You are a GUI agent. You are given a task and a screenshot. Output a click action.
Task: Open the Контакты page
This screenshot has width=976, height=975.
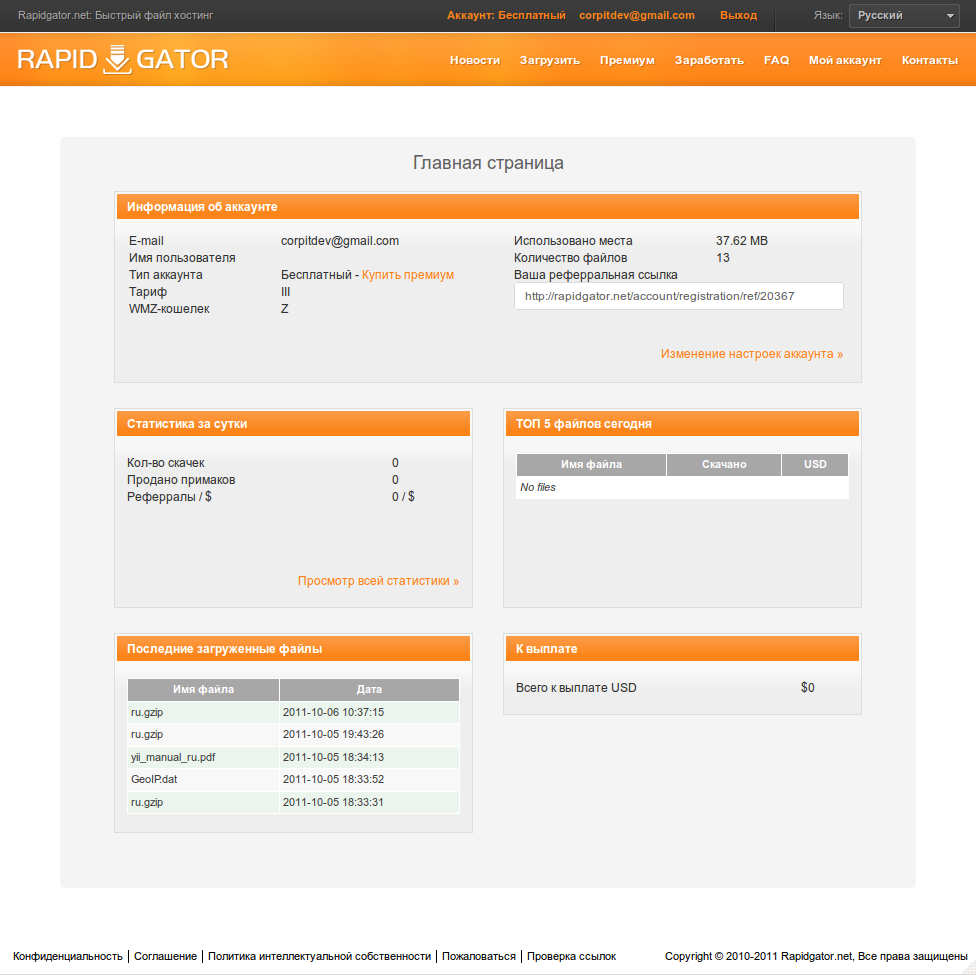(929, 60)
